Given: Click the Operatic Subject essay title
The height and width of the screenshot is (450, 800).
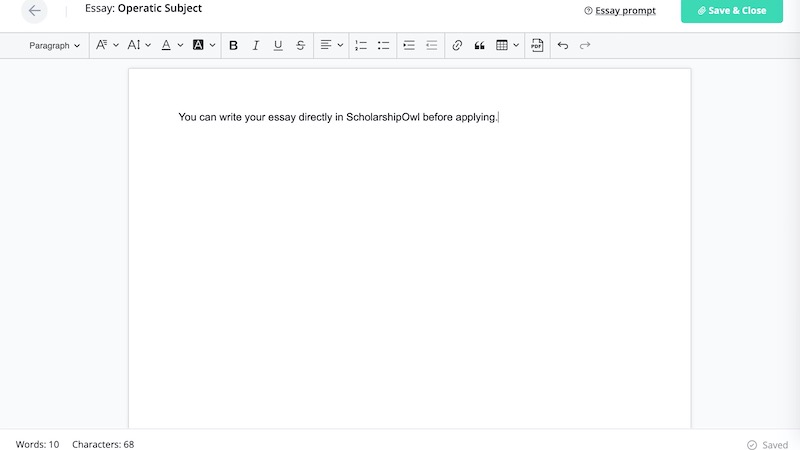Looking at the screenshot, I should tap(160, 8).
